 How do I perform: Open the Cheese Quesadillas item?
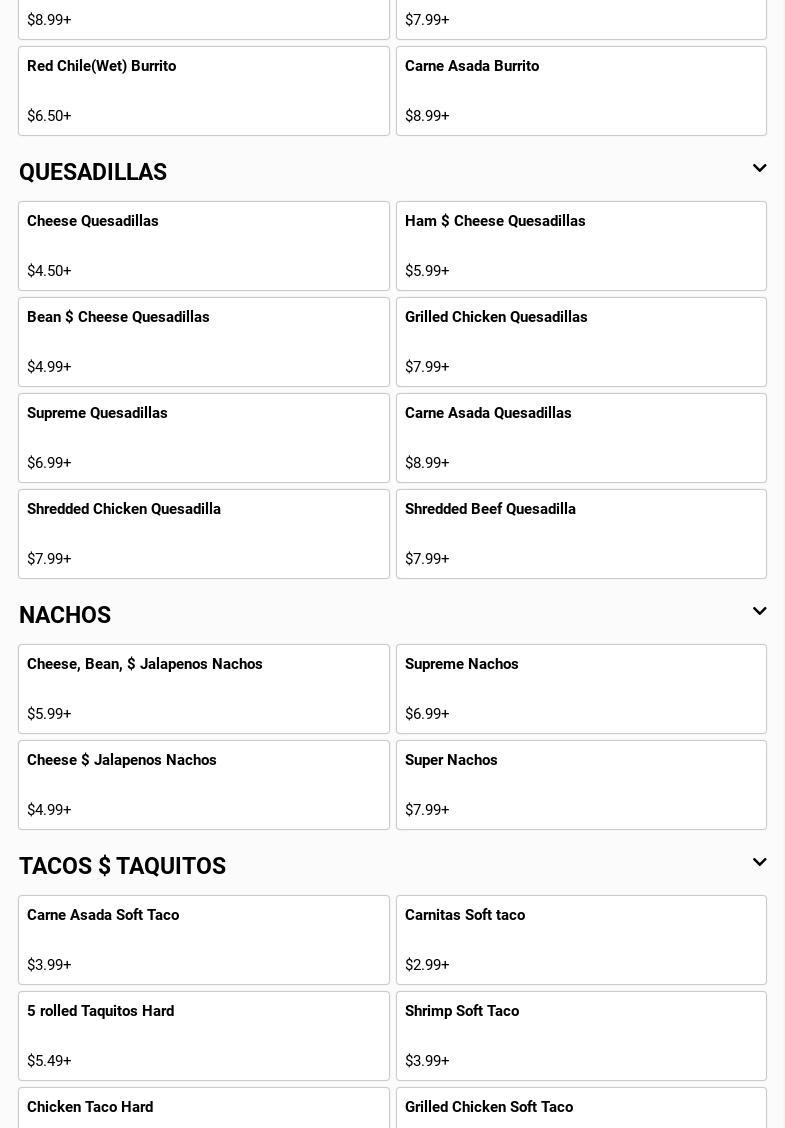point(203,246)
